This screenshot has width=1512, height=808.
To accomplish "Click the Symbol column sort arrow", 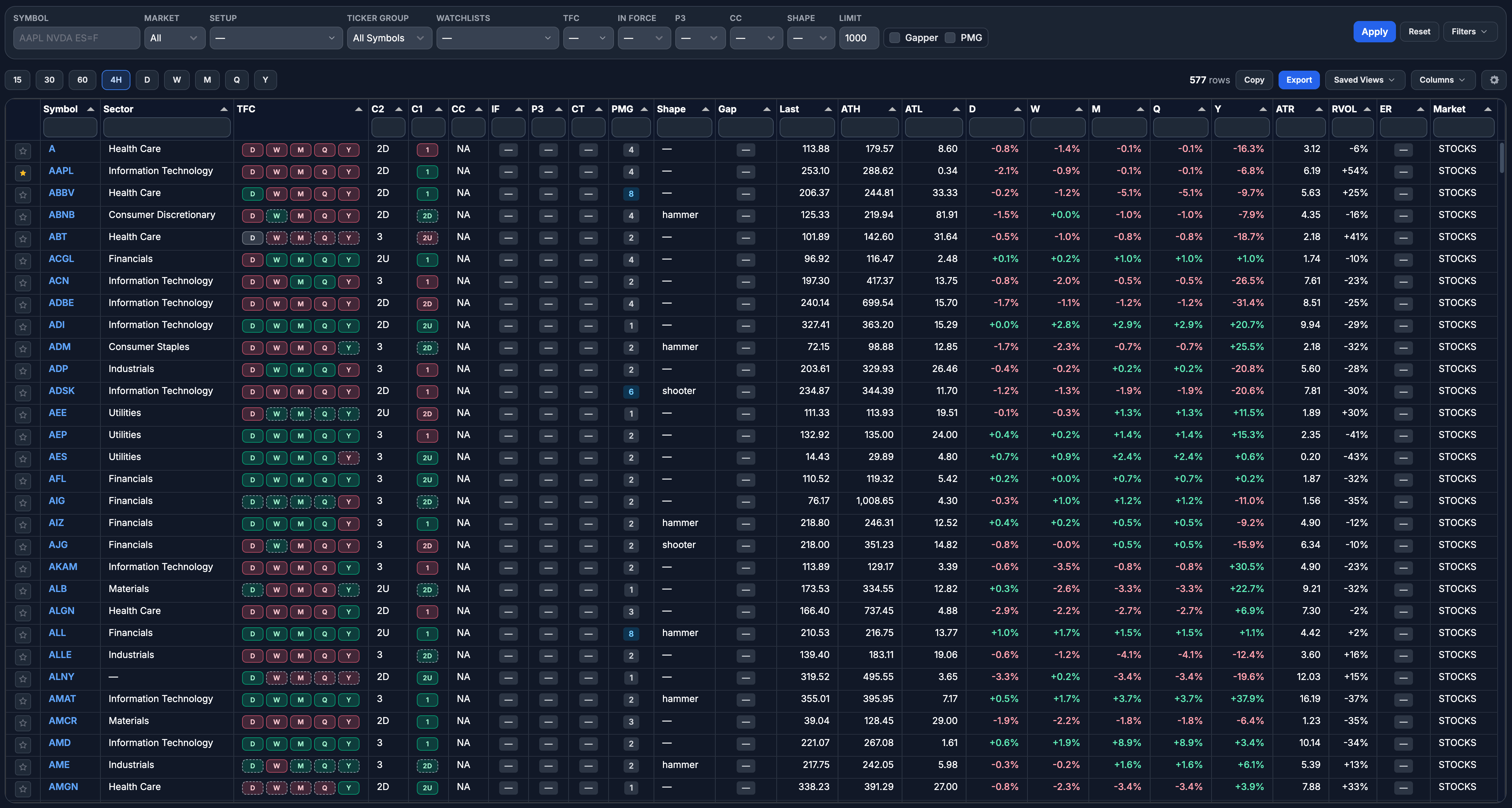I will click(91, 109).
